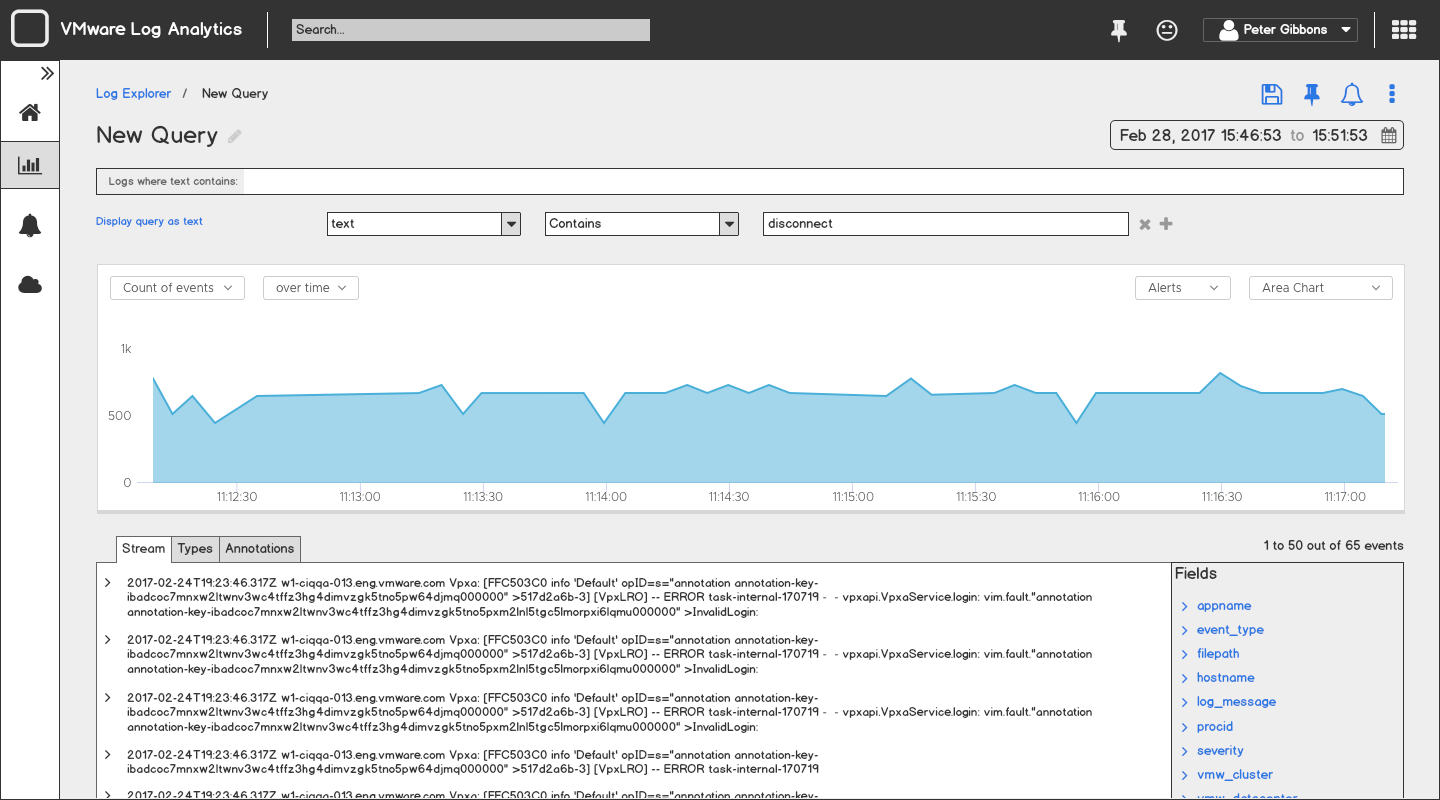Open the 'Contains' operator dropdown
Image resolution: width=1440 pixels, height=800 pixels.
coord(642,224)
